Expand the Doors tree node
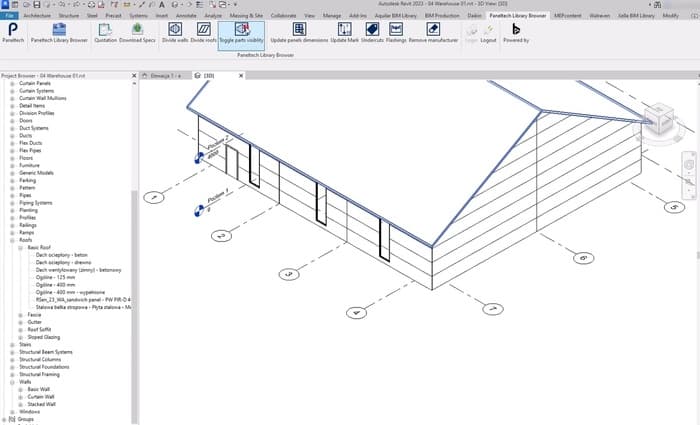This screenshot has height=425, width=700. pos(12,121)
